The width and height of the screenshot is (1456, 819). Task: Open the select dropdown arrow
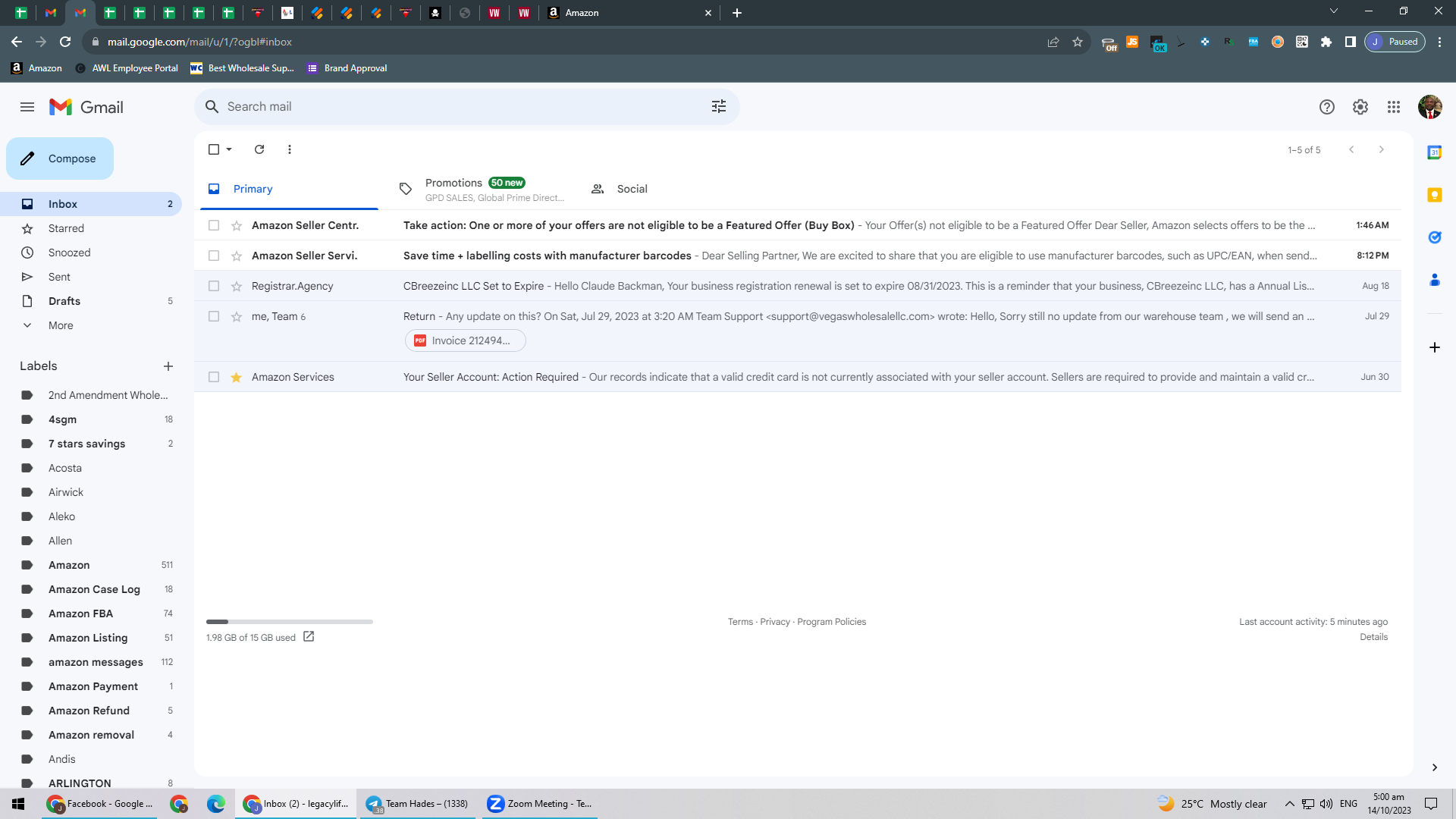coord(229,149)
